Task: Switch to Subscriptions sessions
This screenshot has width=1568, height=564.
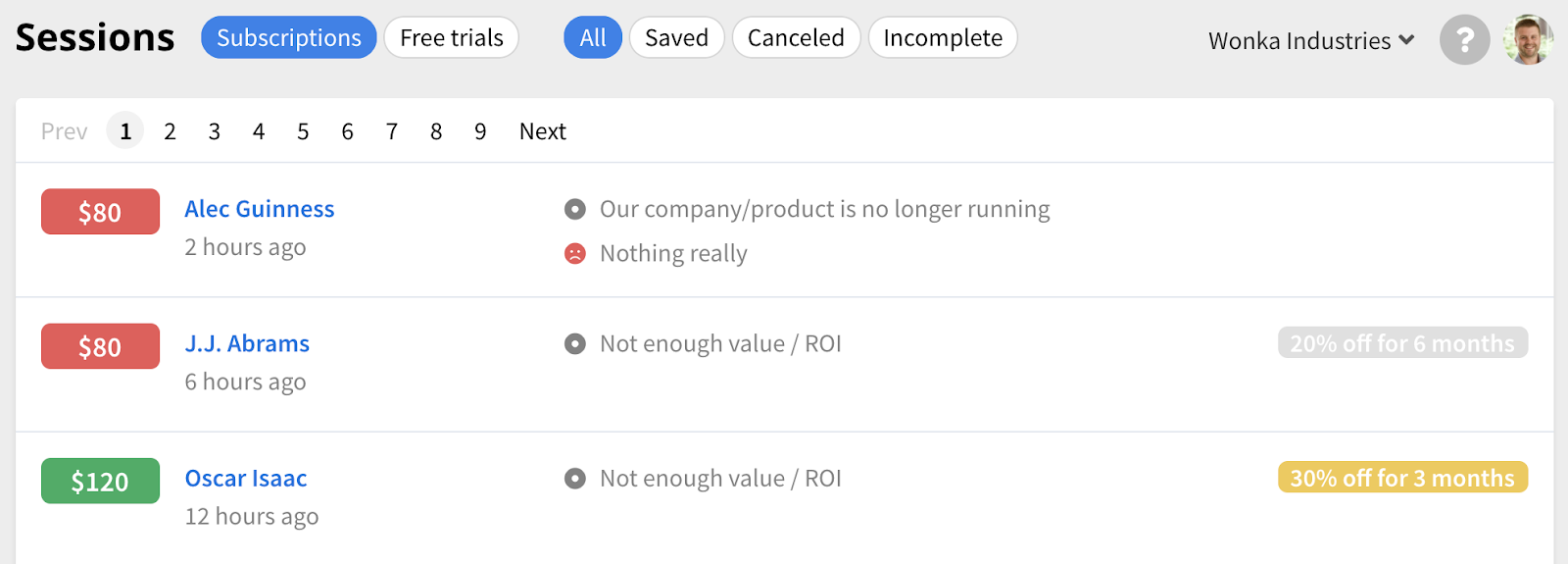Action: [288, 37]
